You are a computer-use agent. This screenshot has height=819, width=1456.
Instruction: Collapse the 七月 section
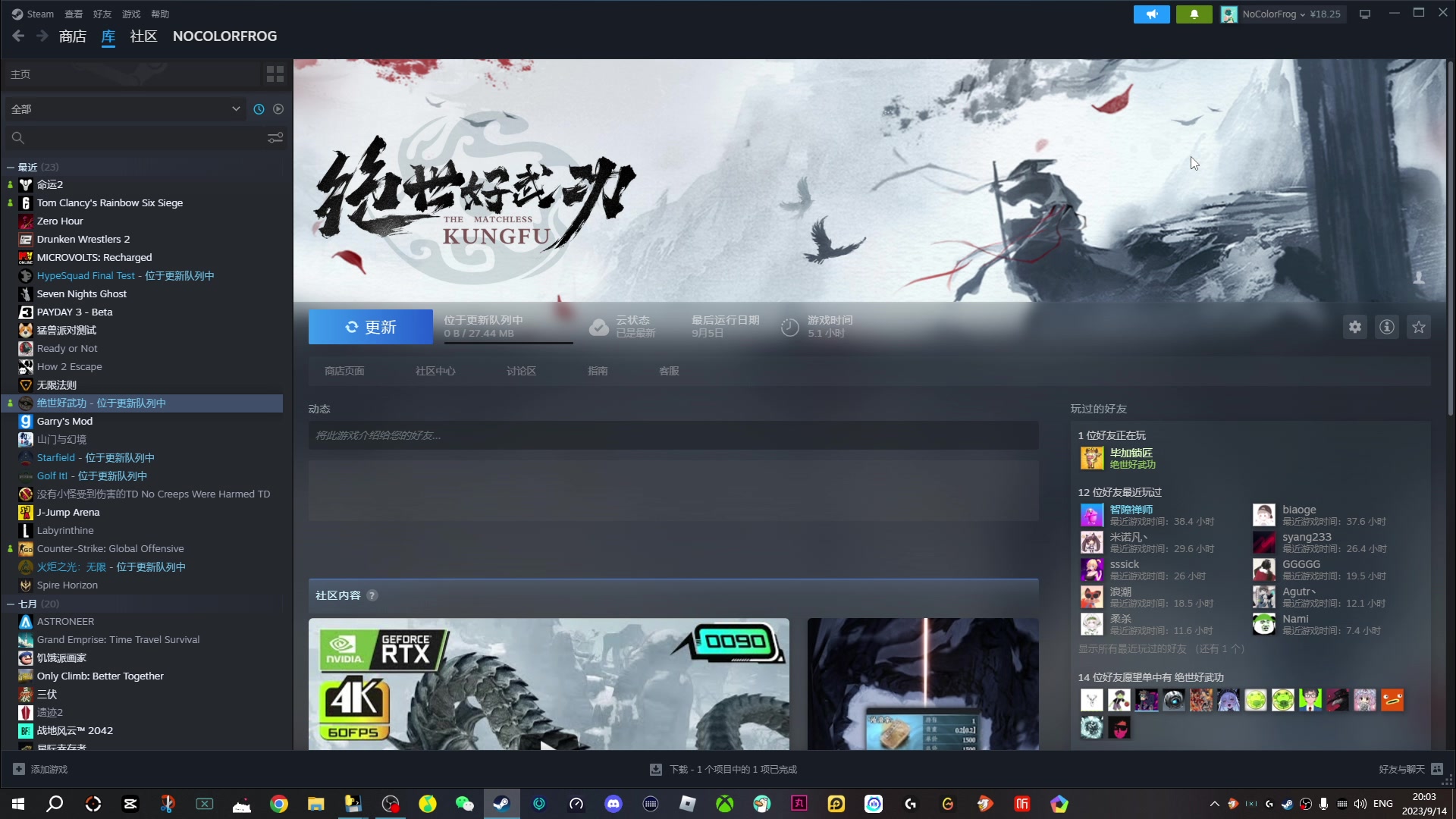click(x=11, y=604)
